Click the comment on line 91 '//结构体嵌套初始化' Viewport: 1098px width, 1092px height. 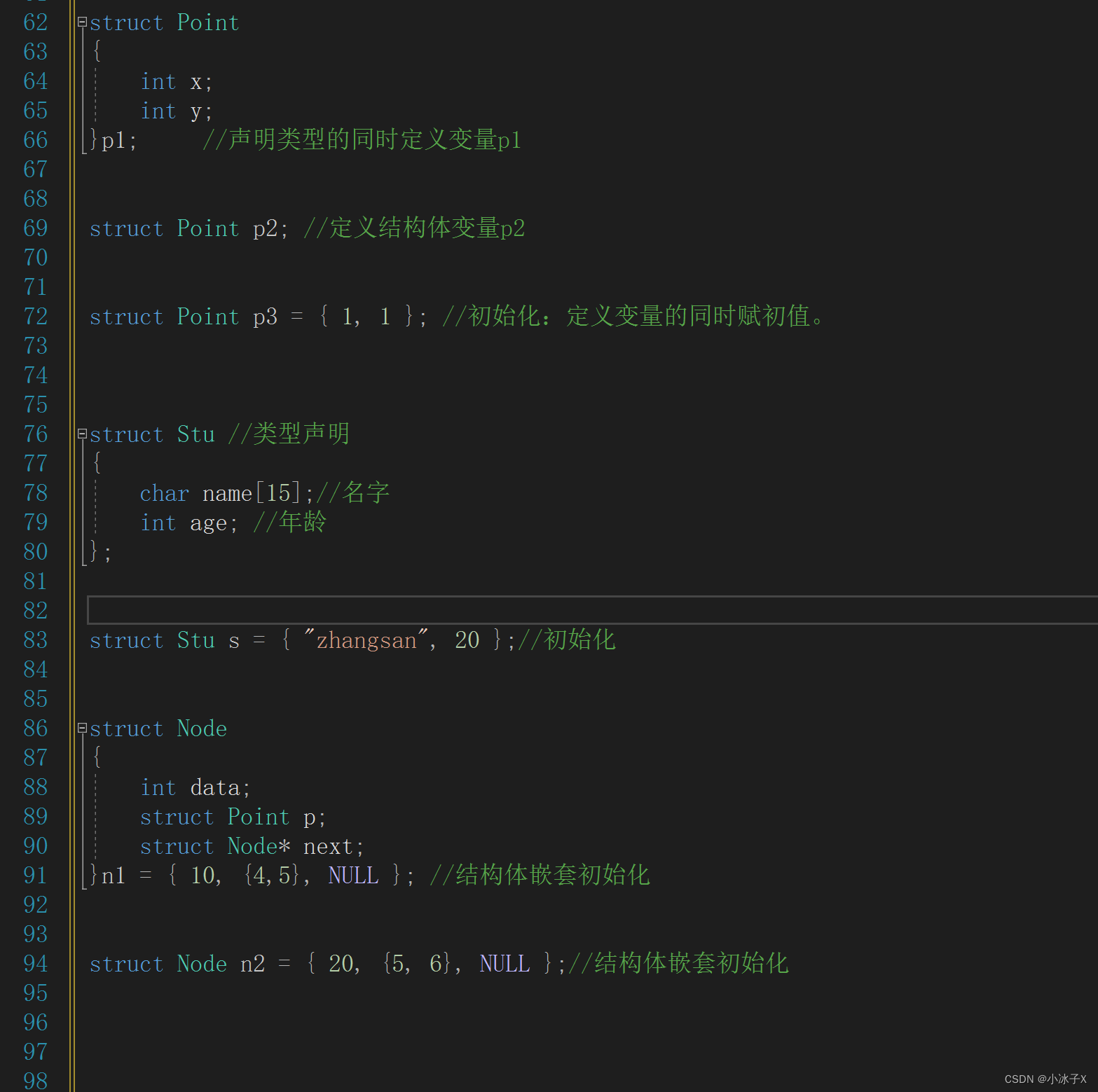540,876
